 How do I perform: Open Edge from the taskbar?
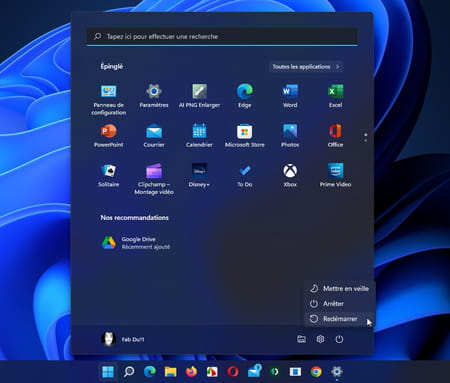tap(150, 372)
